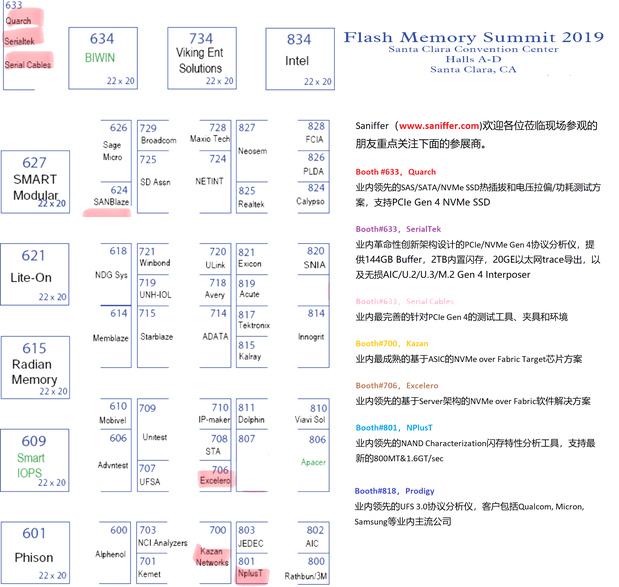Click booth 626 Sage Micro
The image size is (619, 587).
click(116, 151)
